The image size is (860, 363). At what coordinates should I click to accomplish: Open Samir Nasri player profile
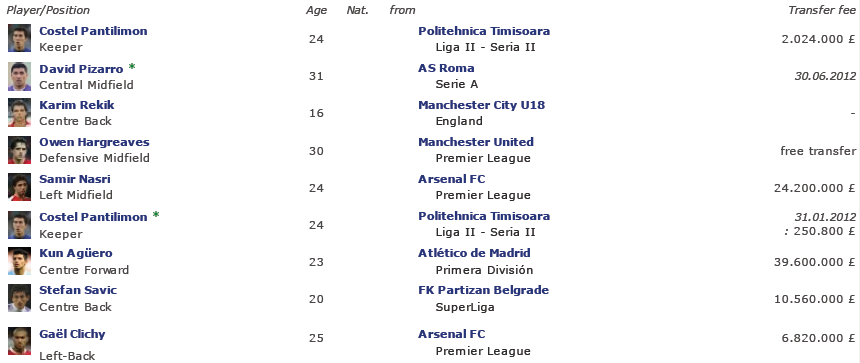pyautogui.click(x=75, y=179)
